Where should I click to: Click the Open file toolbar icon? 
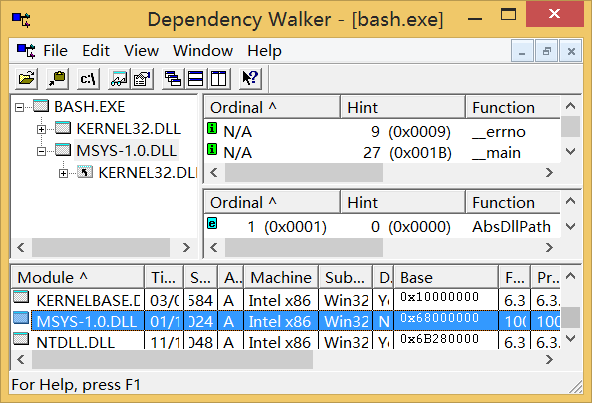pos(26,79)
